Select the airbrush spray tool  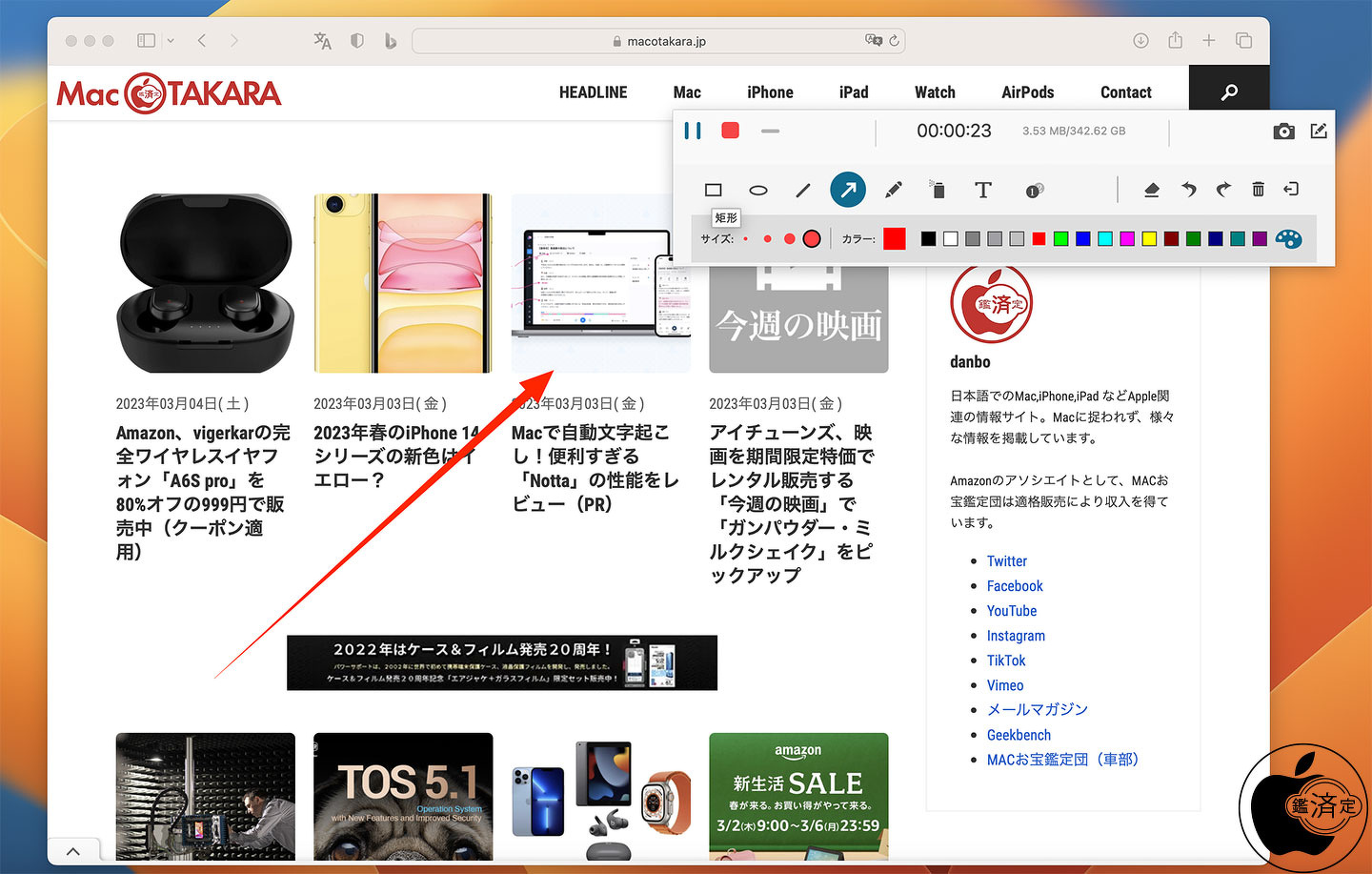(x=938, y=190)
